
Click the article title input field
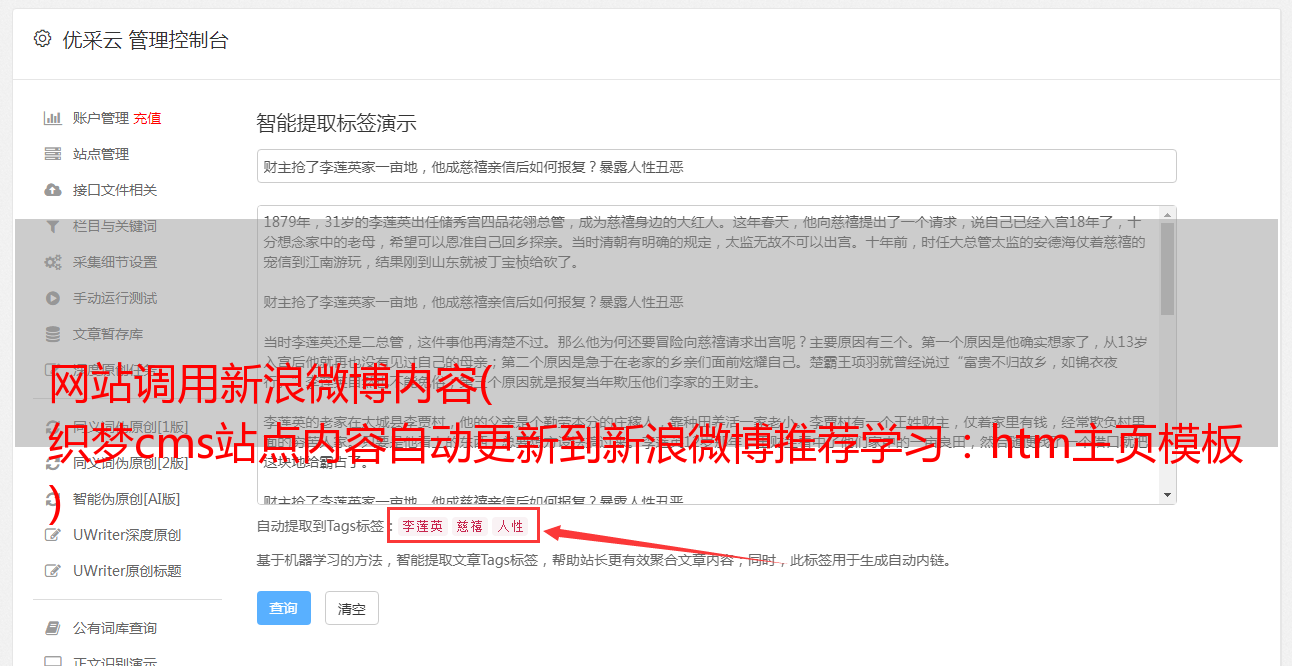pyautogui.click(x=716, y=166)
